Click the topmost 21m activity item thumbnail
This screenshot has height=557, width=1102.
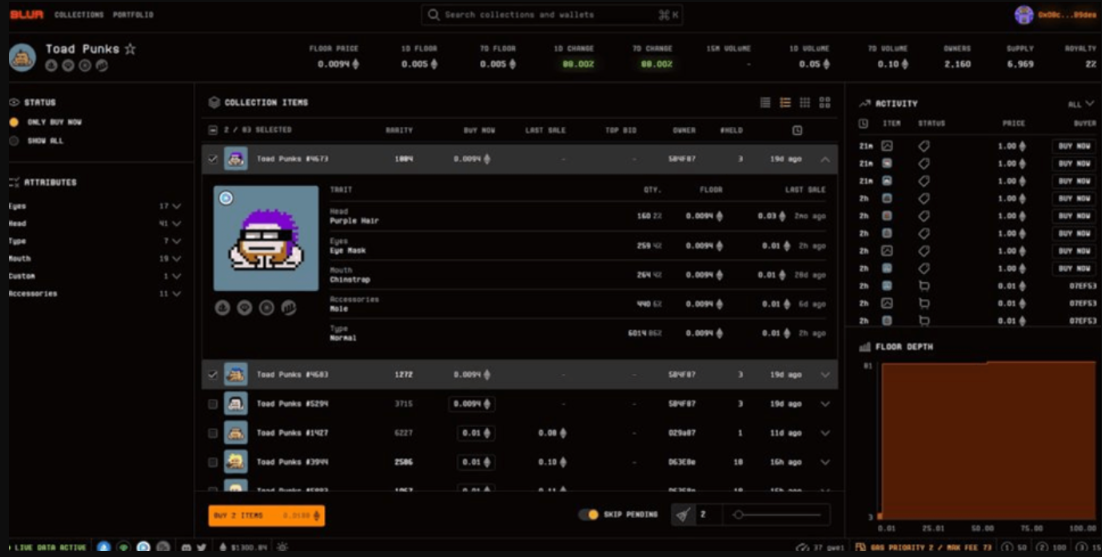click(x=887, y=146)
